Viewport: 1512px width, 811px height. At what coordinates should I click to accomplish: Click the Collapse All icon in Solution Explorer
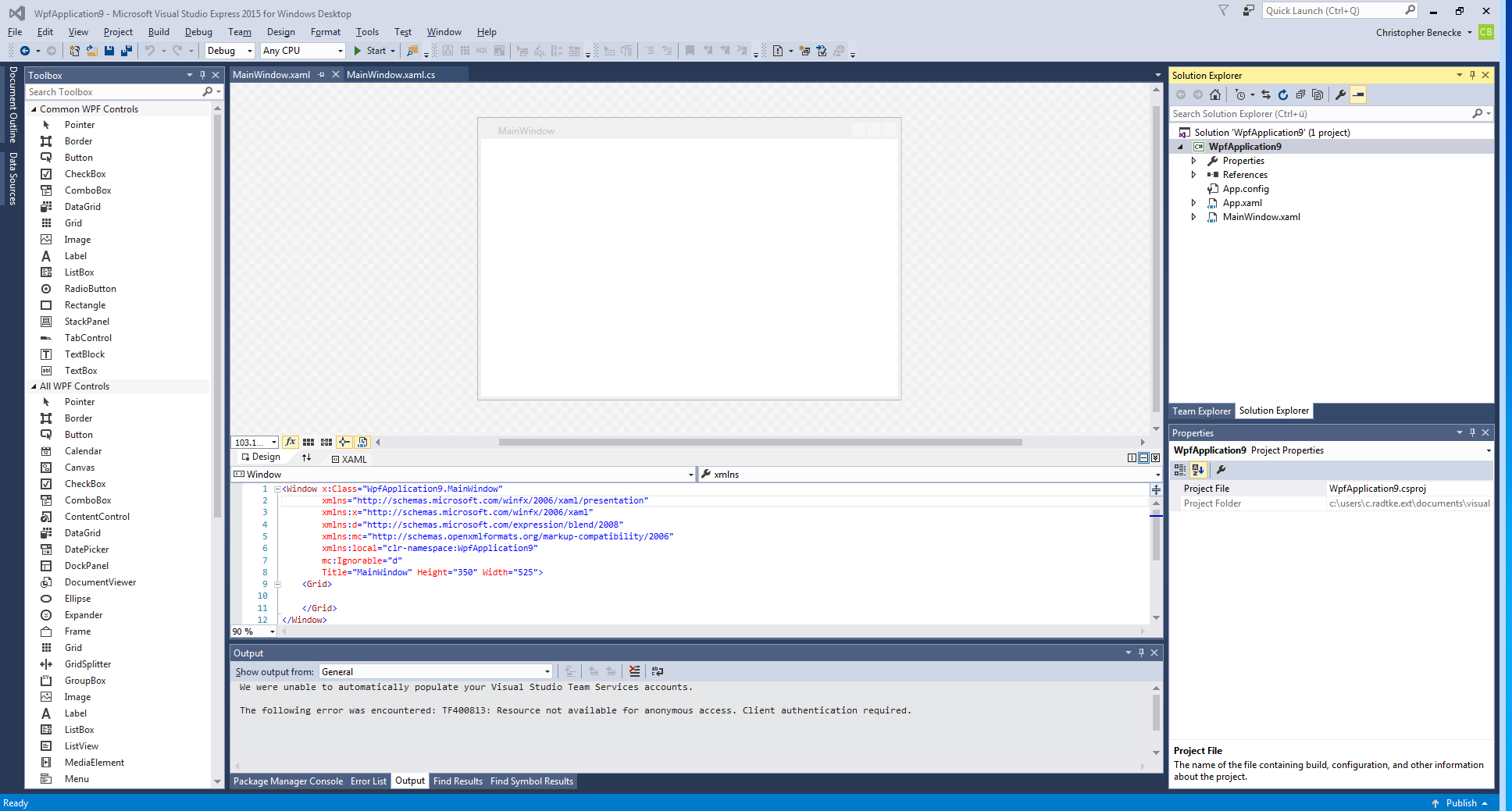[1300, 94]
